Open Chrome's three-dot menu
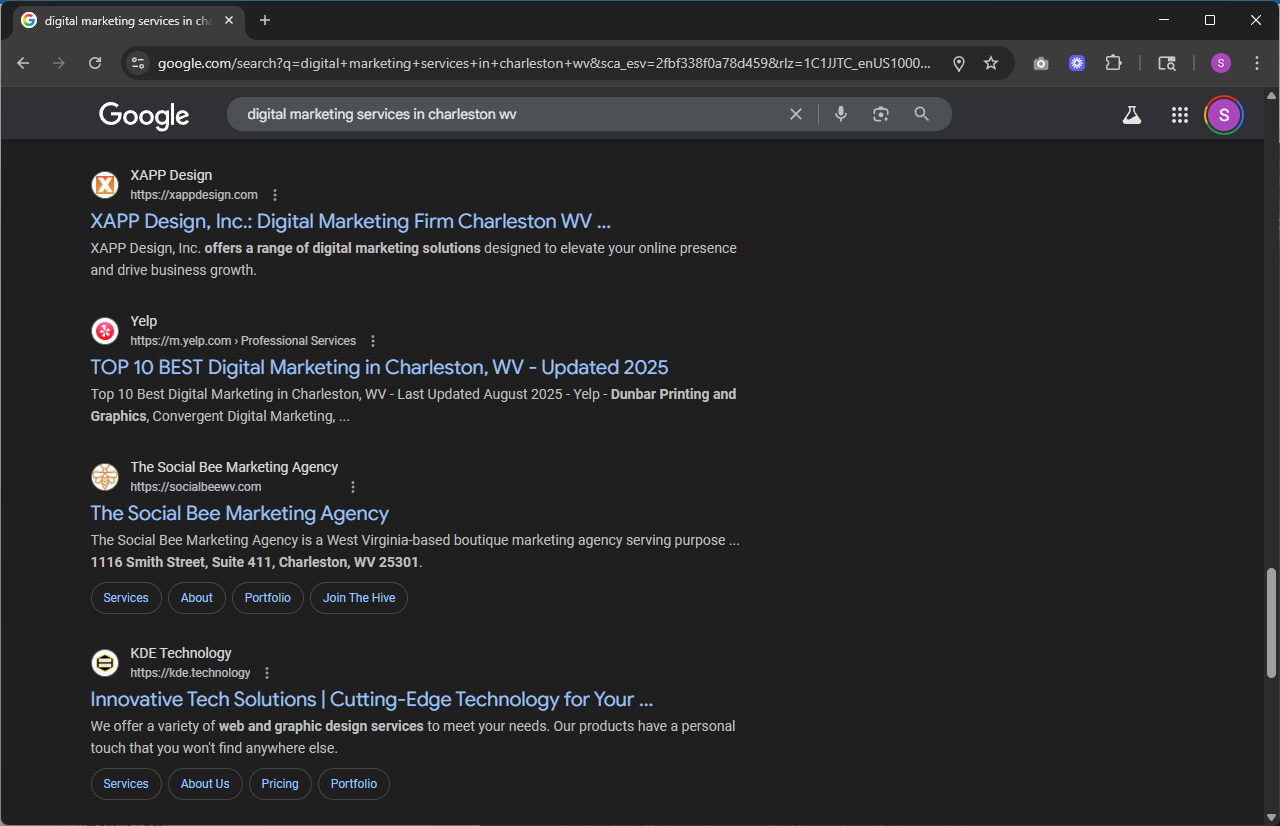The image size is (1280, 826). click(x=1257, y=63)
